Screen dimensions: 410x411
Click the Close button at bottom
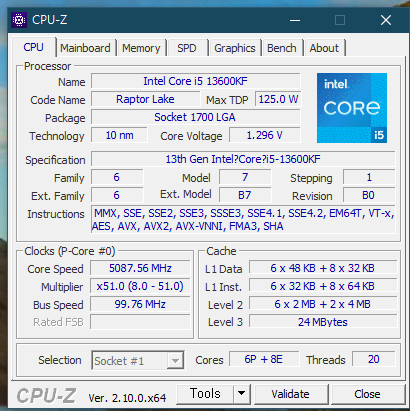[367, 394]
